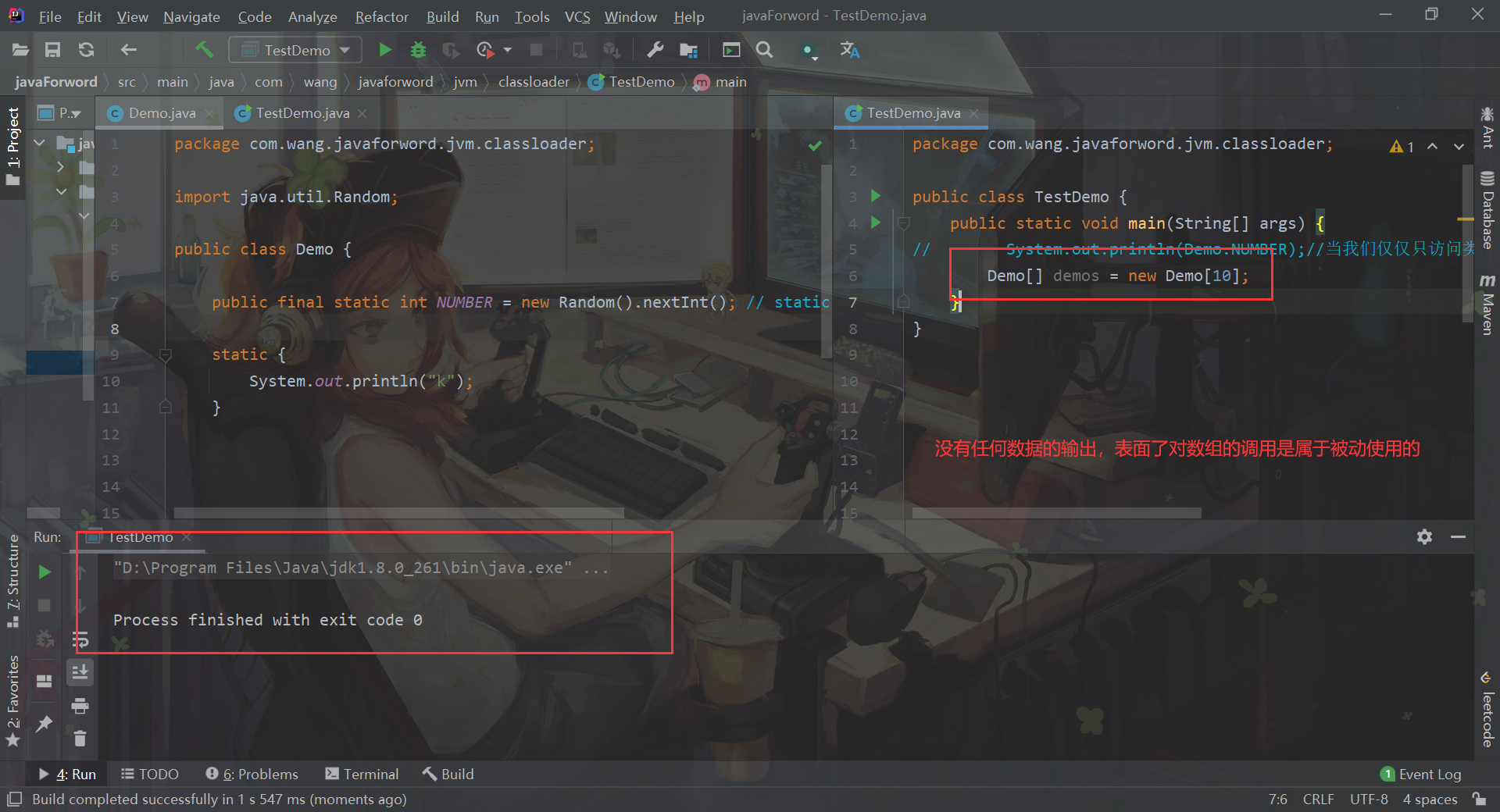Screen dimensions: 1500x812
Task: Click the Profiler run icon
Action: pyautogui.click(x=485, y=50)
